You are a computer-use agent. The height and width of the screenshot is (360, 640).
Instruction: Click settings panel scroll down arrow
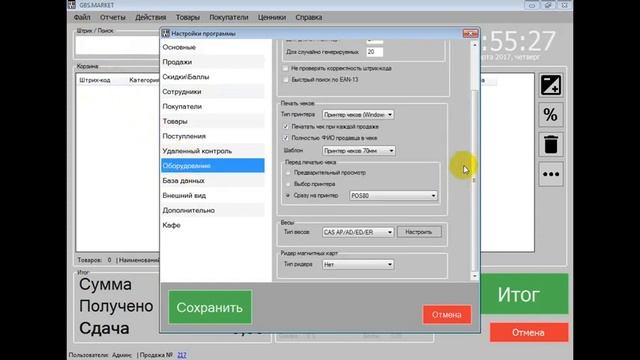(474, 276)
